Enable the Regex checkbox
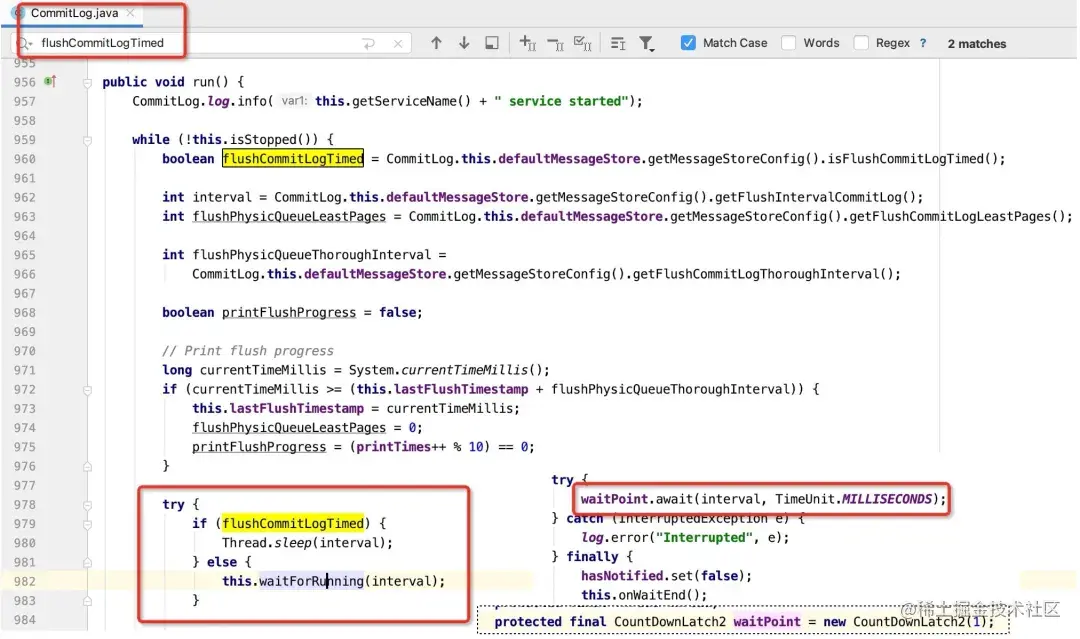This screenshot has height=639, width=1080. pos(861,43)
